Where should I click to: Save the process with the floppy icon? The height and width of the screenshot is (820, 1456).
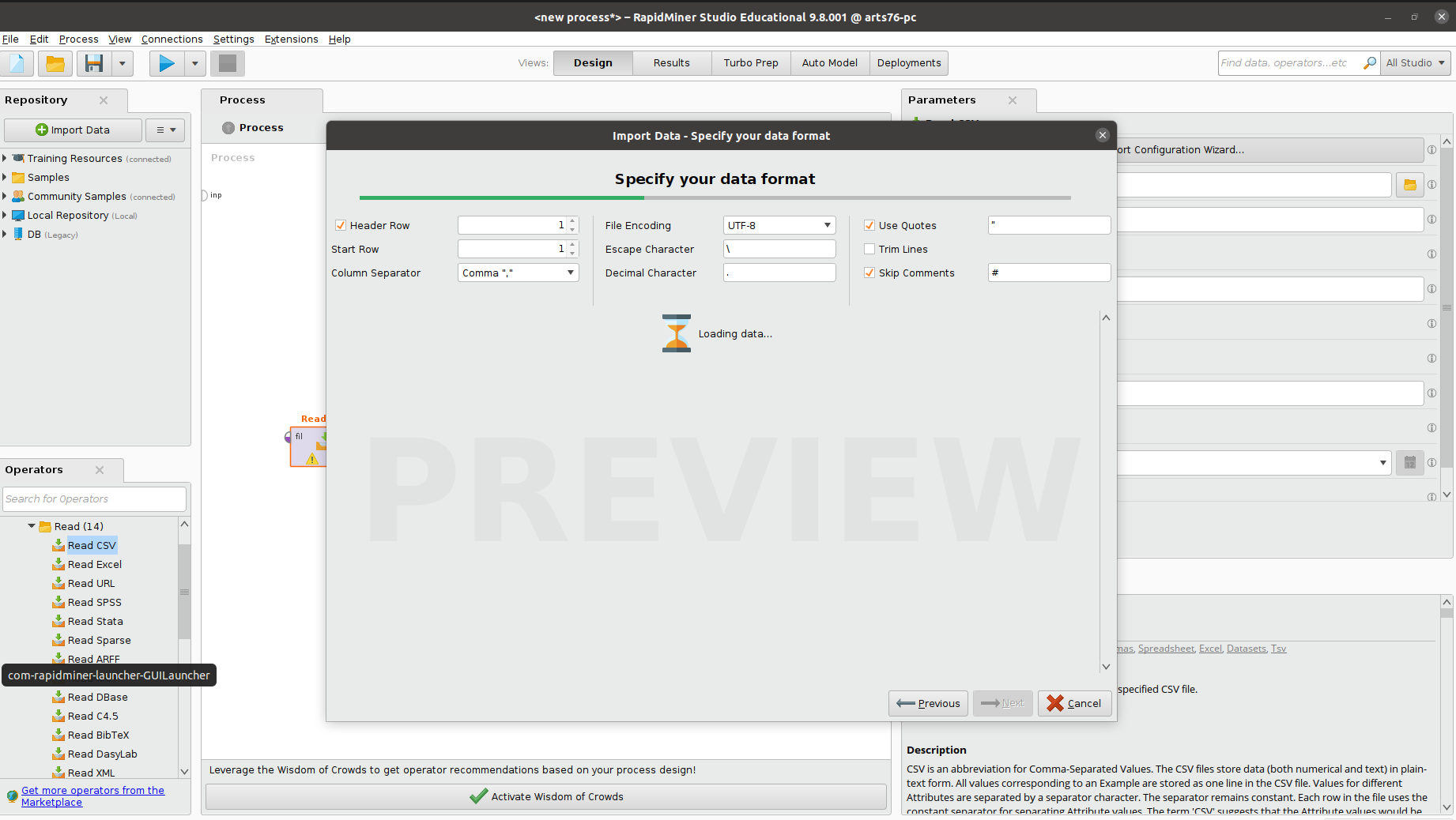tap(94, 63)
